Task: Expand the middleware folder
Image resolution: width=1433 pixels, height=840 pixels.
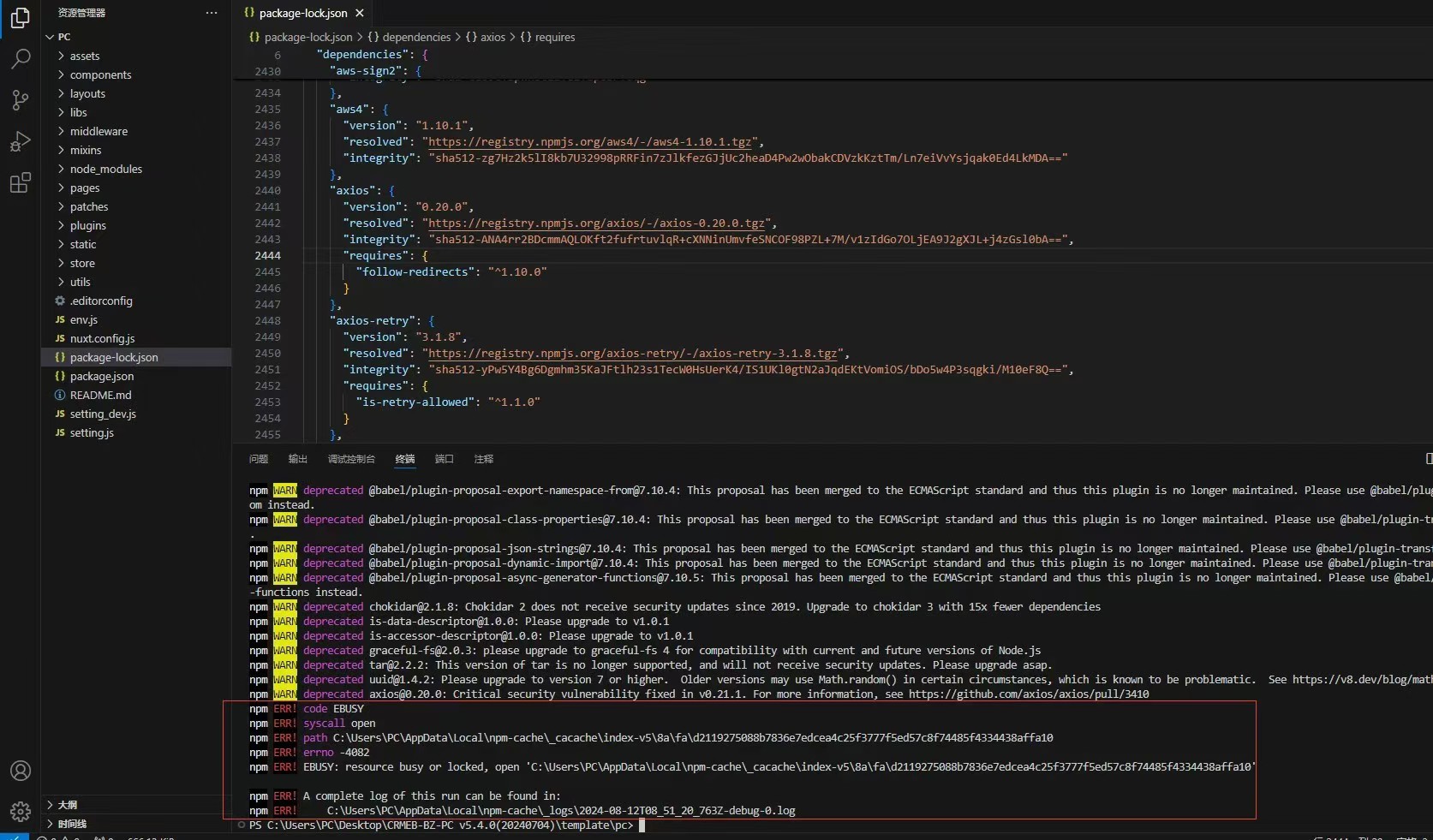Action: (61, 131)
